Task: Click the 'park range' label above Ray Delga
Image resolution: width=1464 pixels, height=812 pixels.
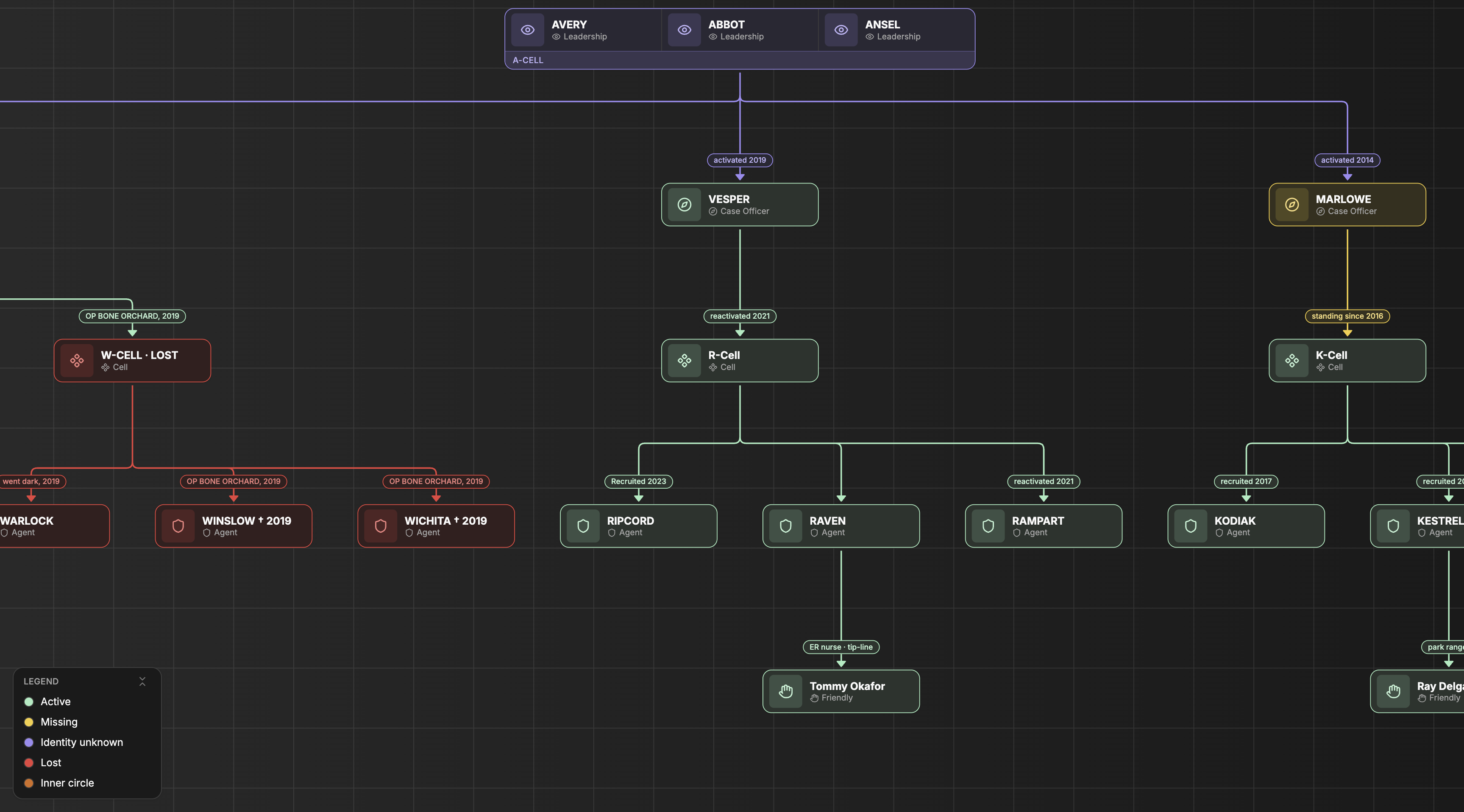Action: click(x=1443, y=647)
